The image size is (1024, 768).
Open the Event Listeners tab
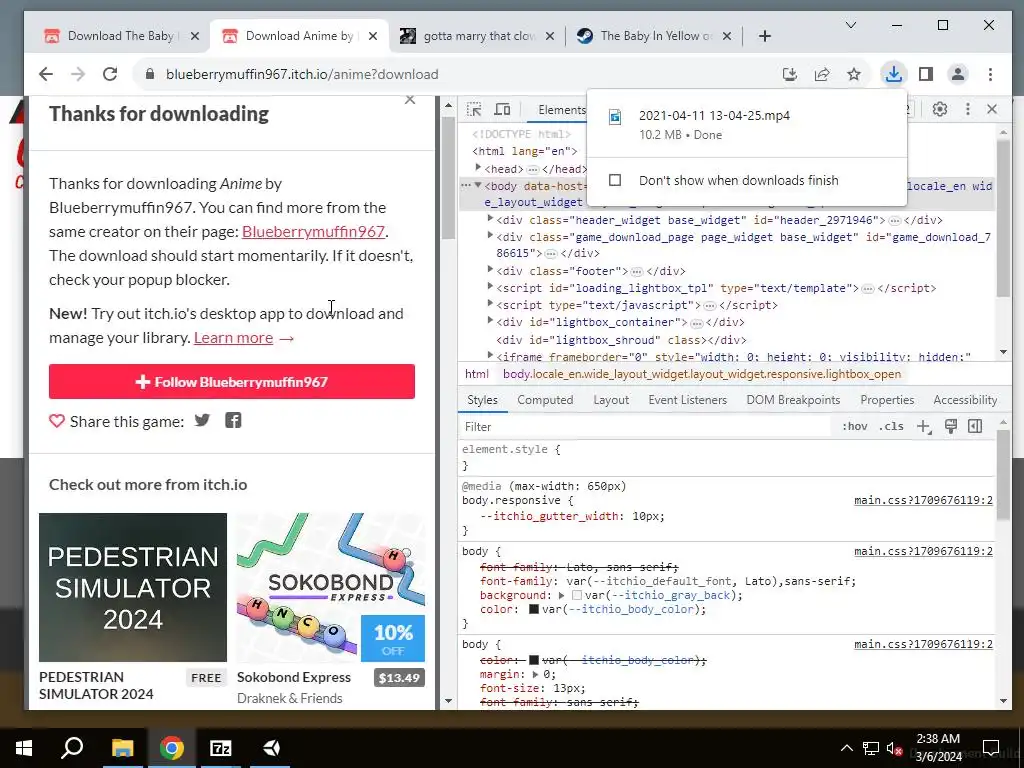point(687,400)
